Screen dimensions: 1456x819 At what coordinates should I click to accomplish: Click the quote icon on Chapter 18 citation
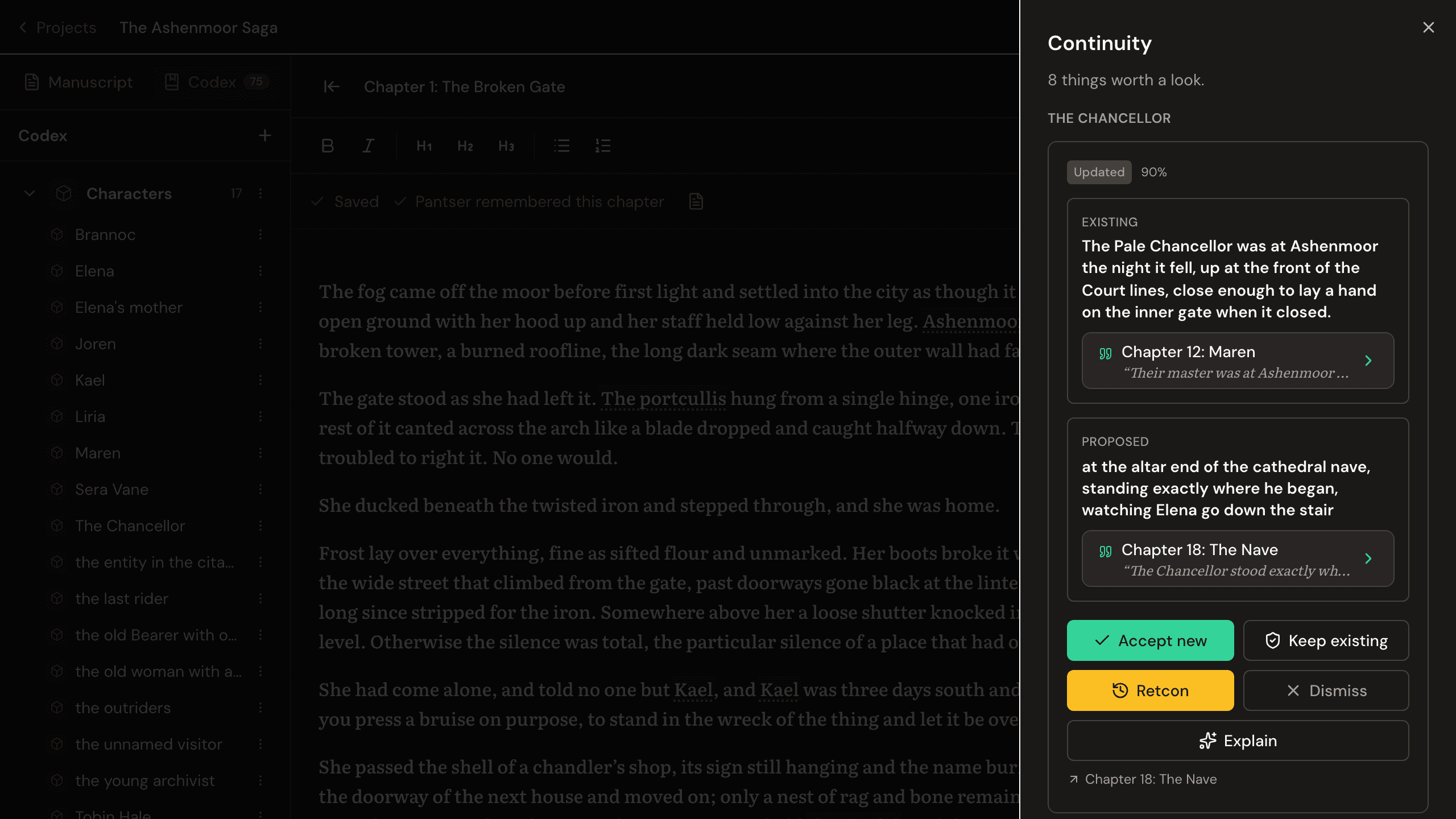pos(1105,551)
